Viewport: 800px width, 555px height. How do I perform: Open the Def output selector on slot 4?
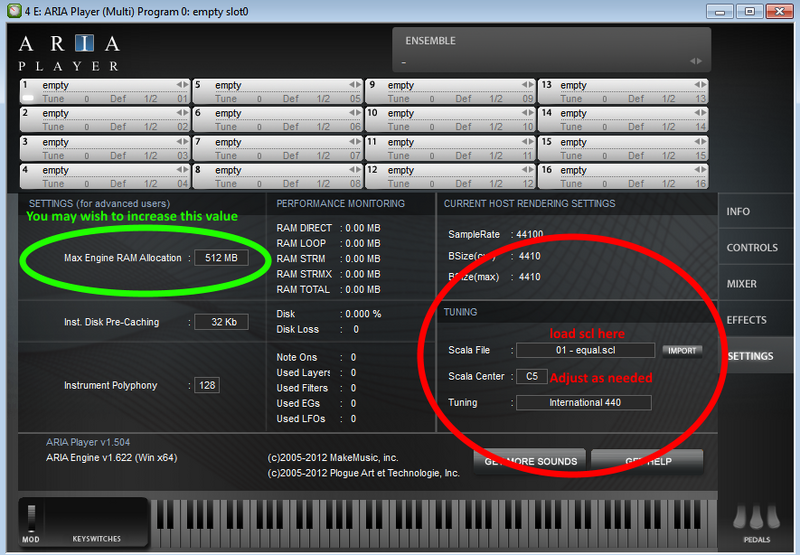pyautogui.click(x=118, y=183)
